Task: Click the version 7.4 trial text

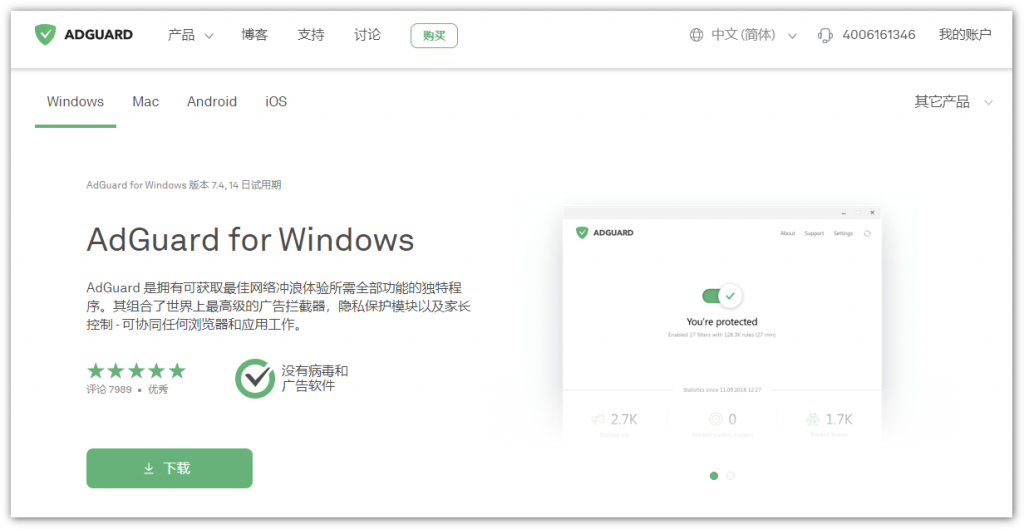Action: 184,185
